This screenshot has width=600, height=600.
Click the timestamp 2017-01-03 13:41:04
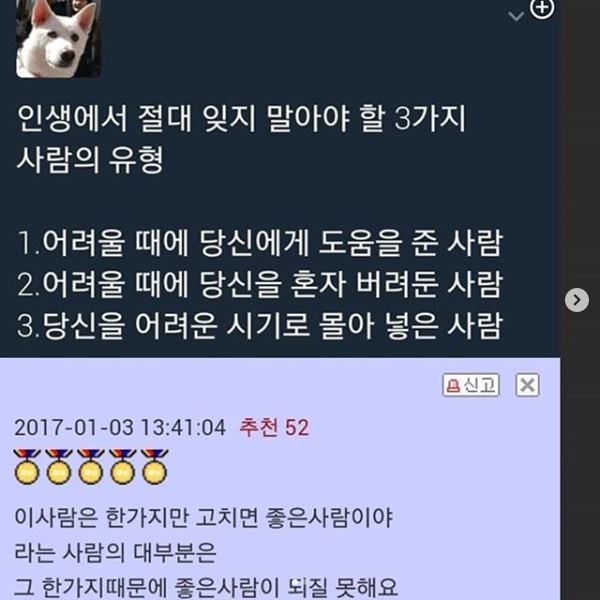point(120,428)
